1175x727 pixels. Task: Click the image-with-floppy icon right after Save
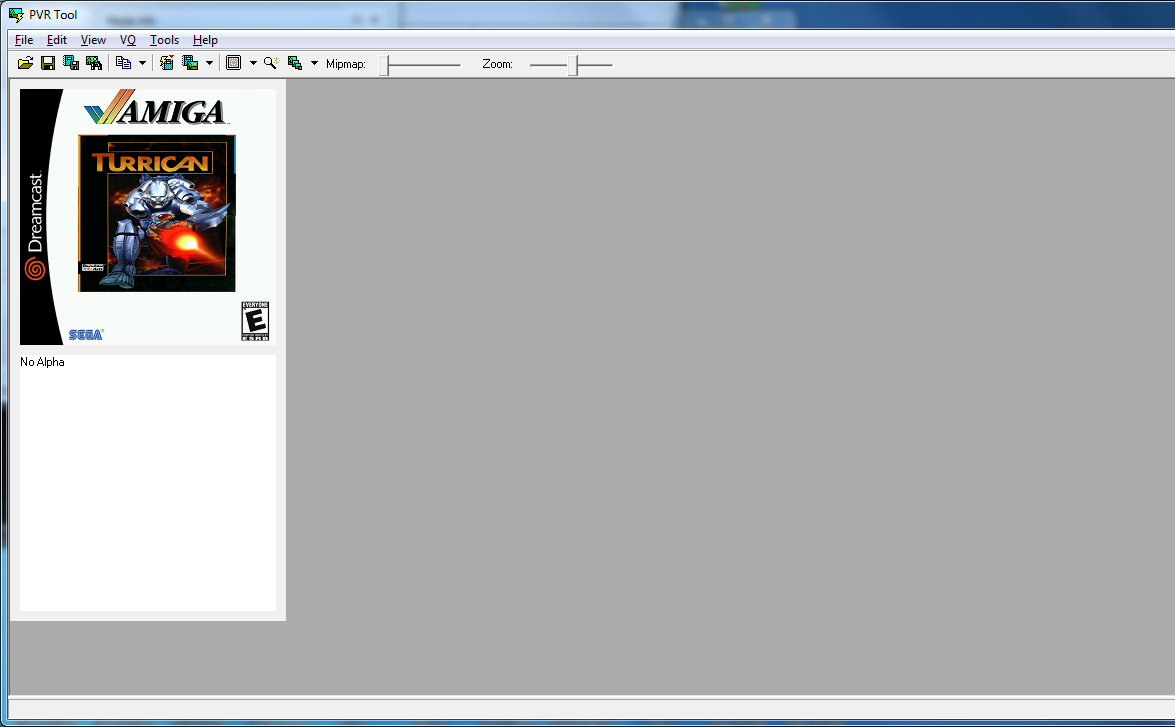(71, 64)
